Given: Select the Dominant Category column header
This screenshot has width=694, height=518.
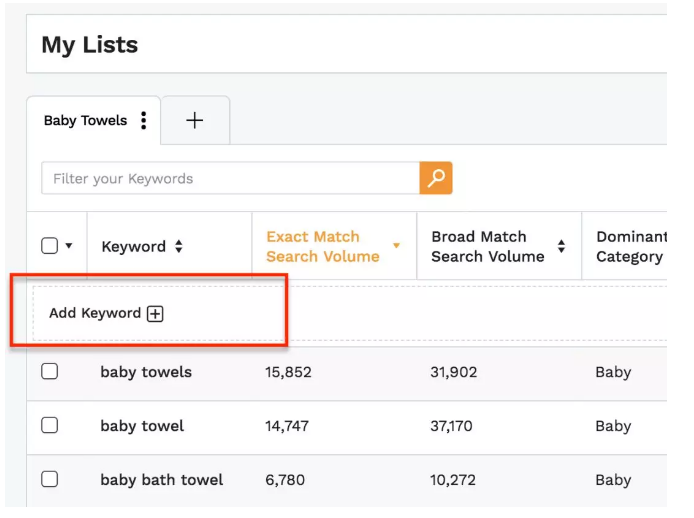Looking at the screenshot, I should [630, 246].
